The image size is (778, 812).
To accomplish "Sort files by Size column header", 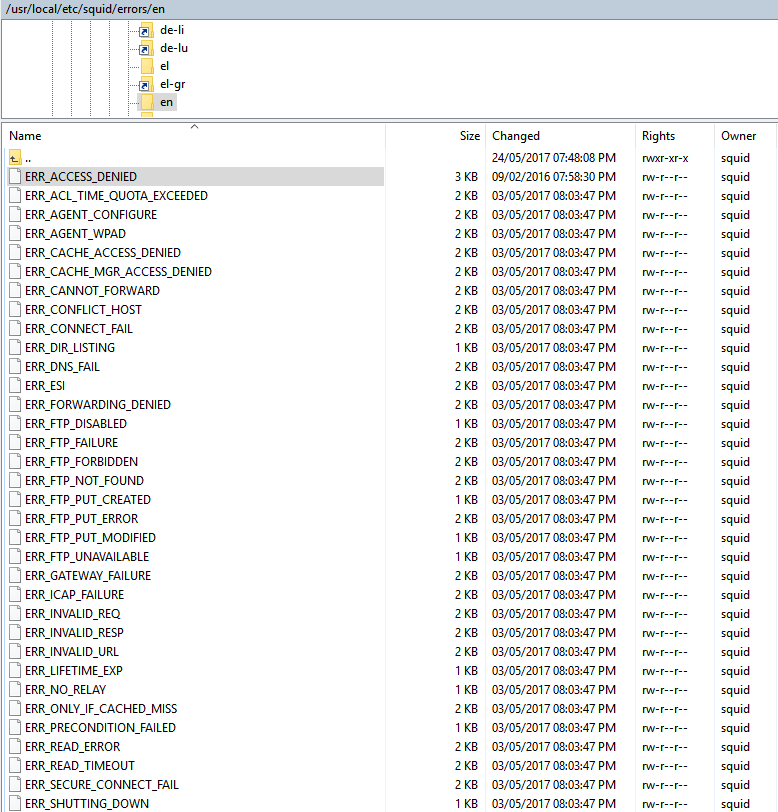I will pyautogui.click(x=436, y=136).
